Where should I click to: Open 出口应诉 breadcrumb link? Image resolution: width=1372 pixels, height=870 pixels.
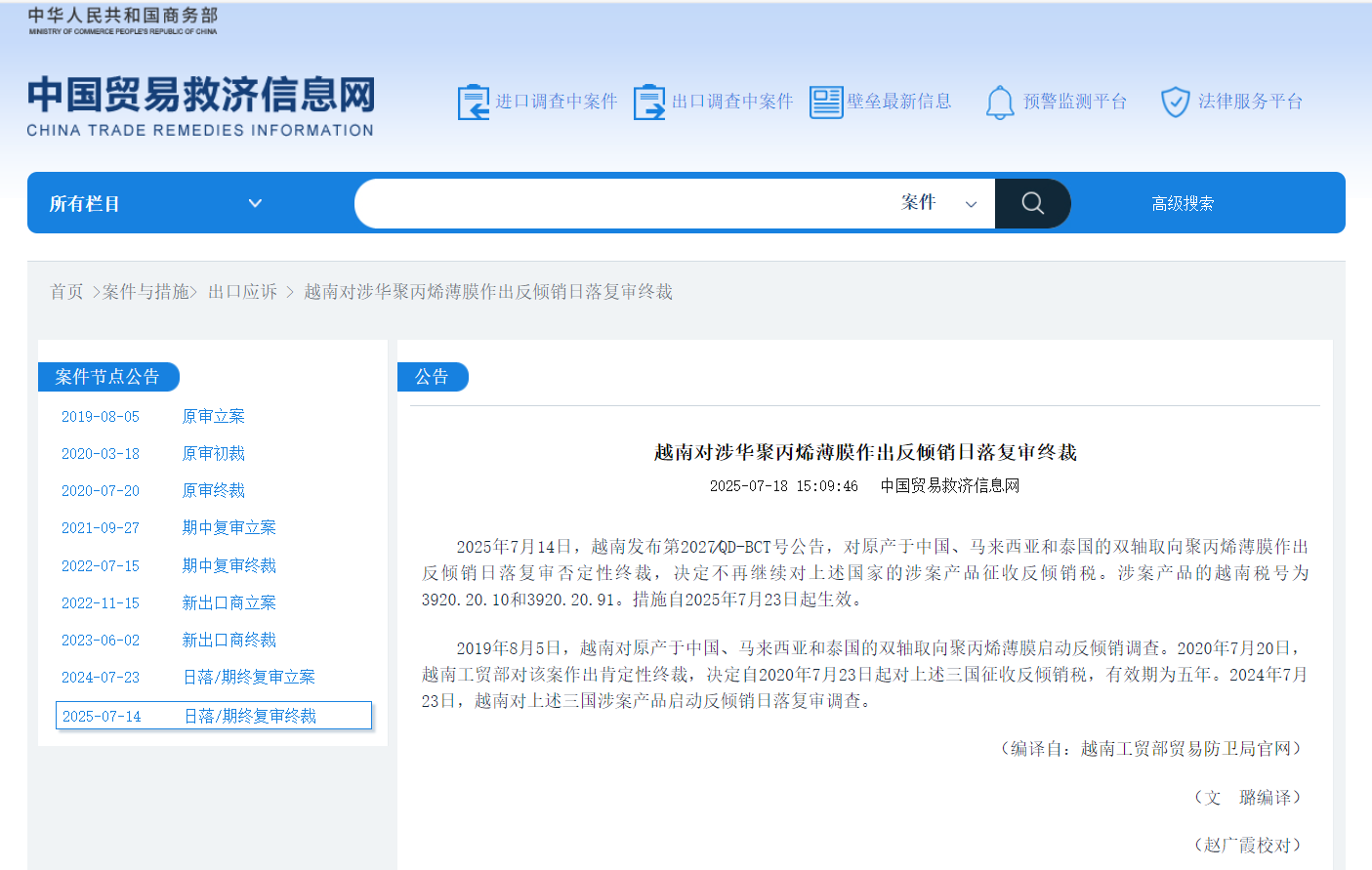pyautogui.click(x=242, y=292)
